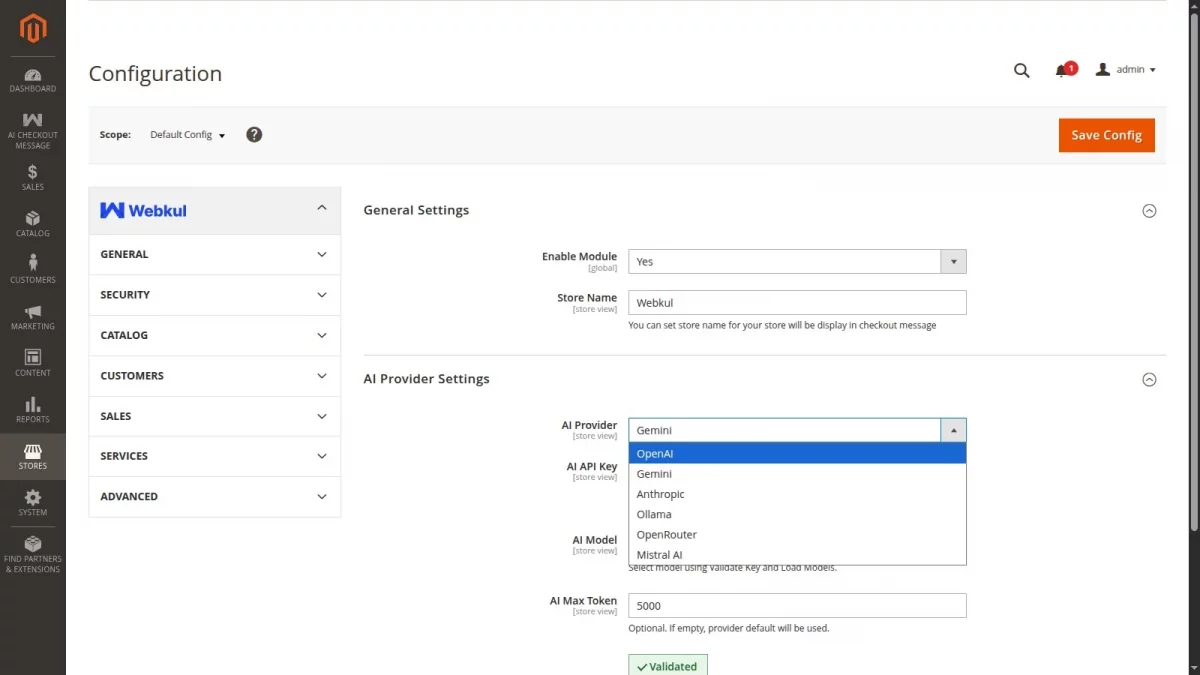Open the Enable Module dropdown

pos(797,261)
